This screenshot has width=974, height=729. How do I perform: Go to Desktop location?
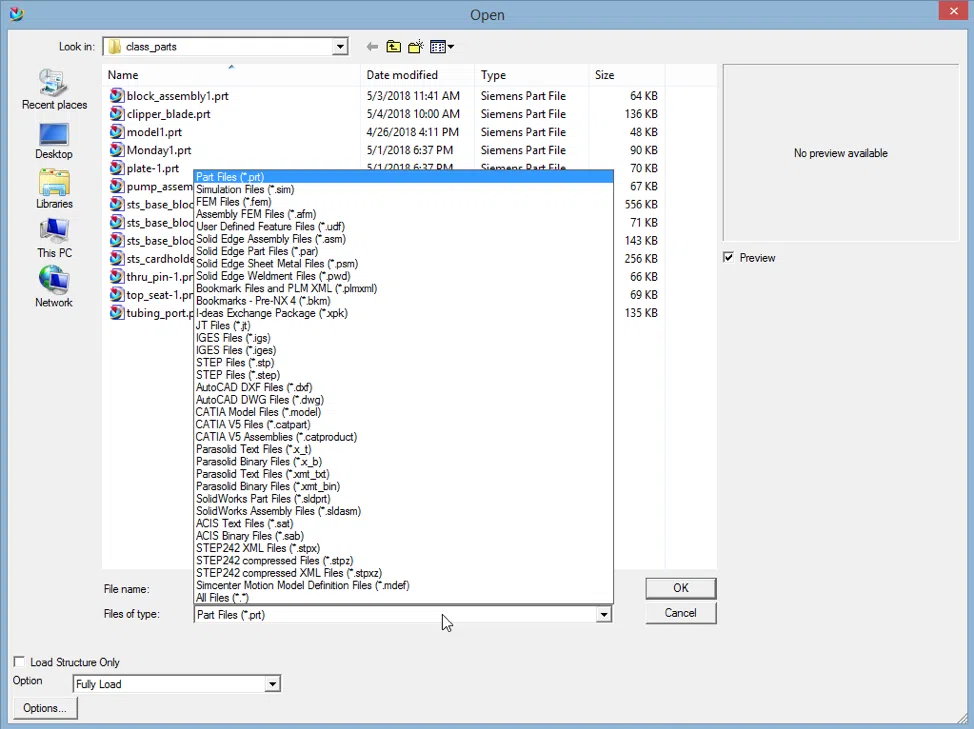click(x=53, y=141)
